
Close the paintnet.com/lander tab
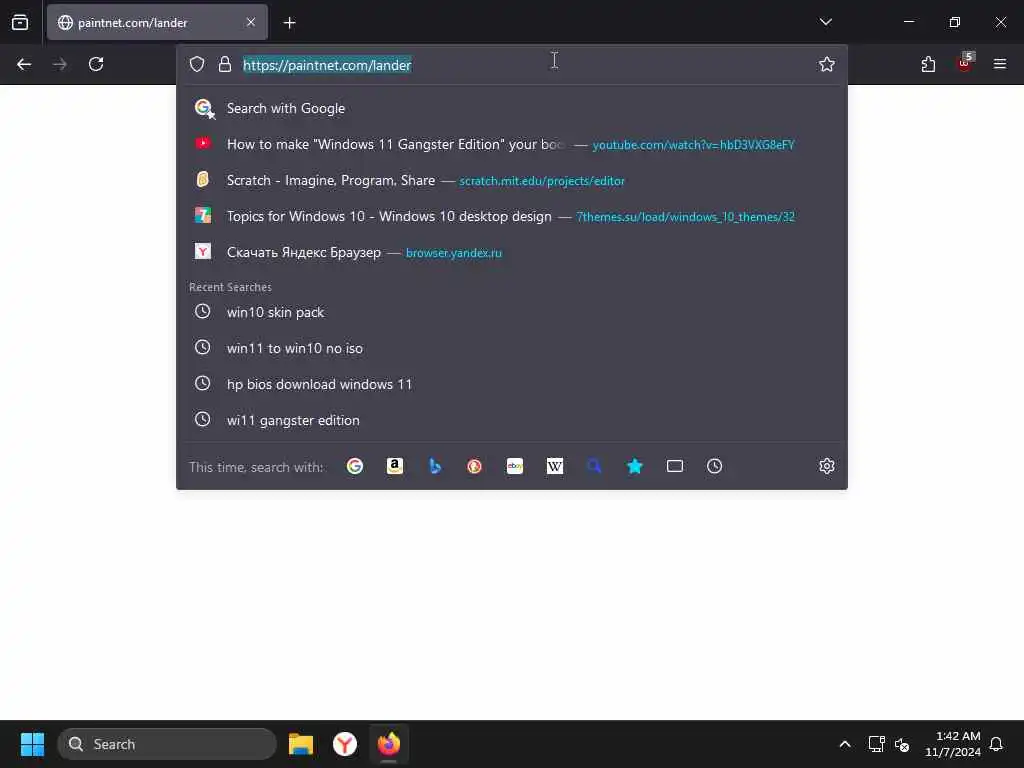tap(251, 22)
